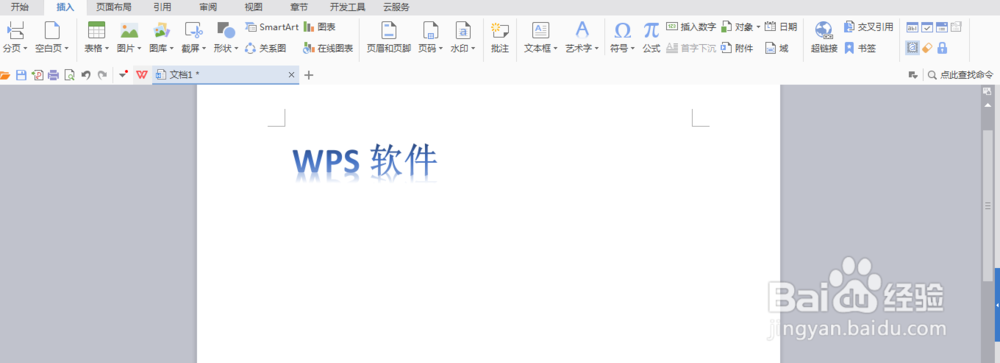
Task: Expand the 页码 dropdown arrow
Action: (441, 48)
